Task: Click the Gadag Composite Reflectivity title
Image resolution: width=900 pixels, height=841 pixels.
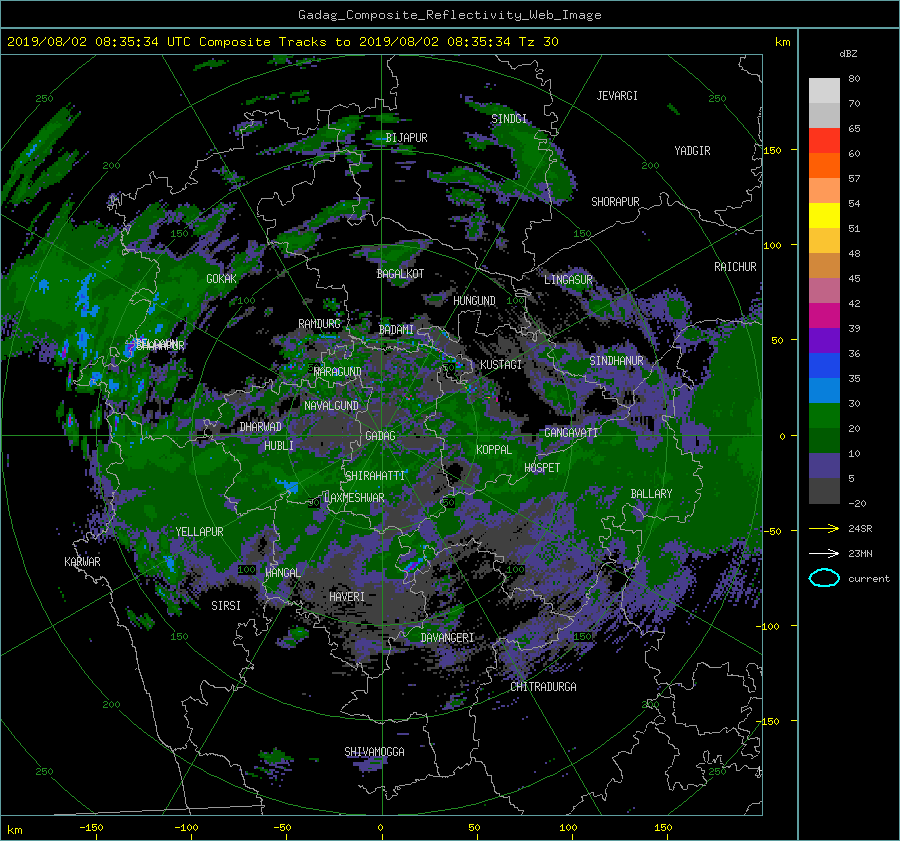Action: click(450, 15)
